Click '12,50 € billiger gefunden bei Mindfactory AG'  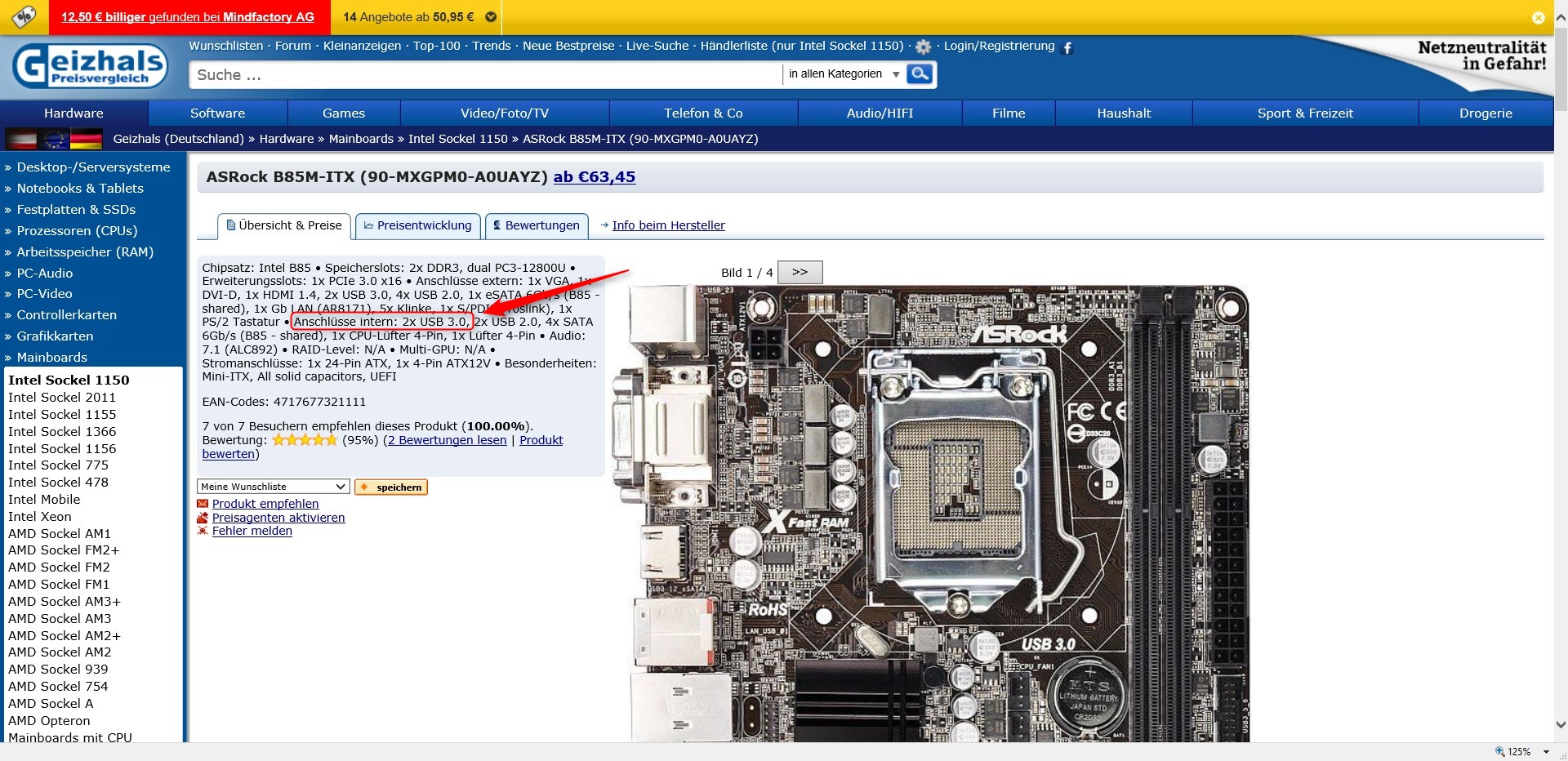(188, 17)
